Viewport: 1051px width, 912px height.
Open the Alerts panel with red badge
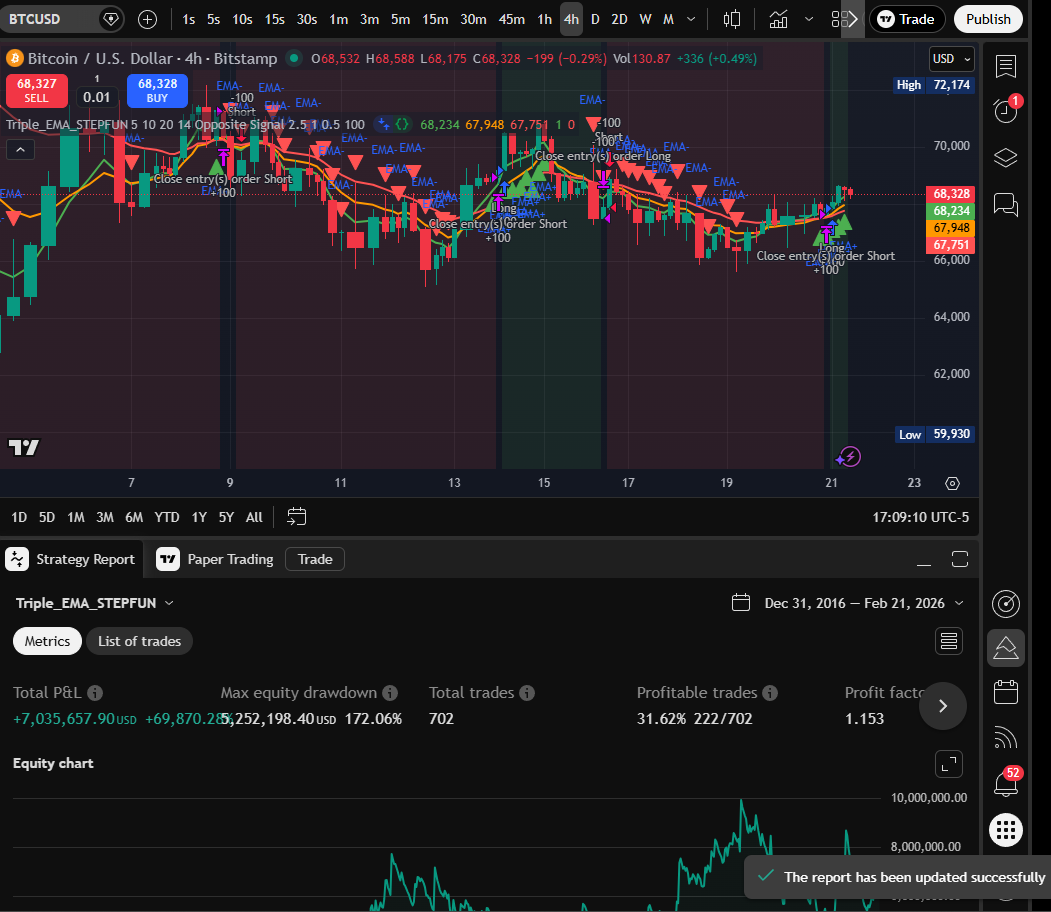(x=1006, y=111)
